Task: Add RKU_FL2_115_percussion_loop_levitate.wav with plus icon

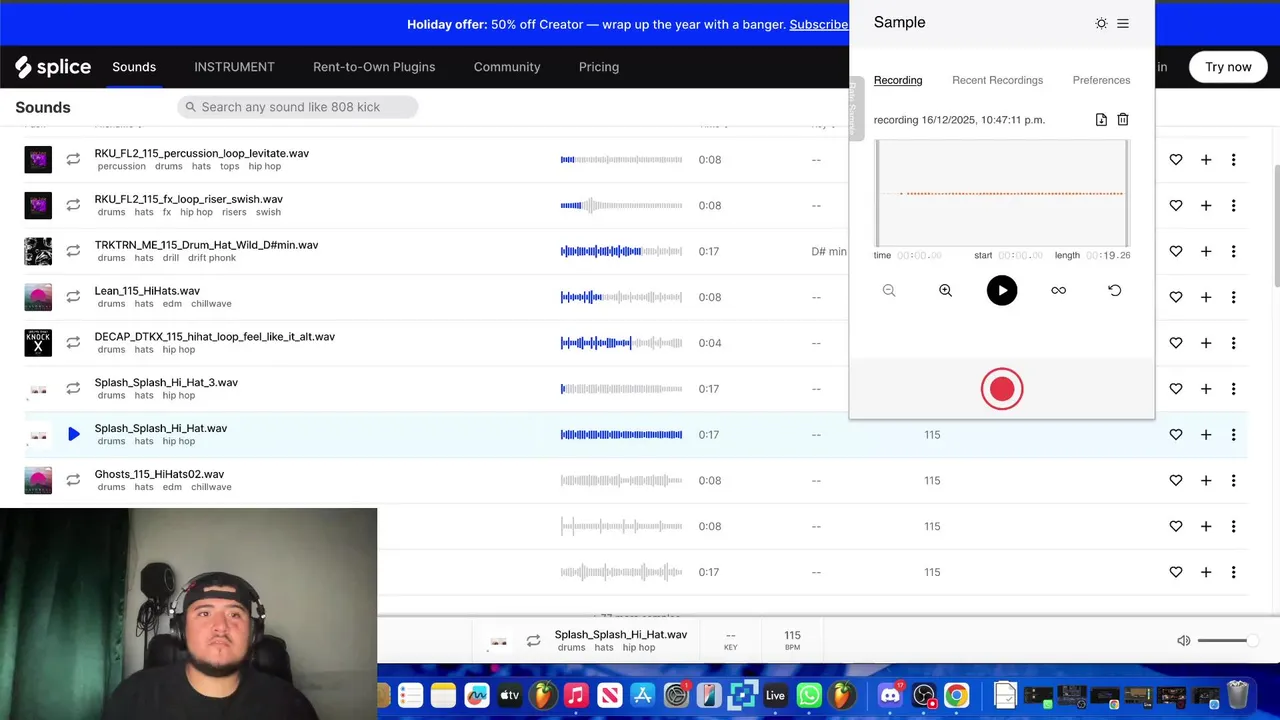Action: (1206, 160)
